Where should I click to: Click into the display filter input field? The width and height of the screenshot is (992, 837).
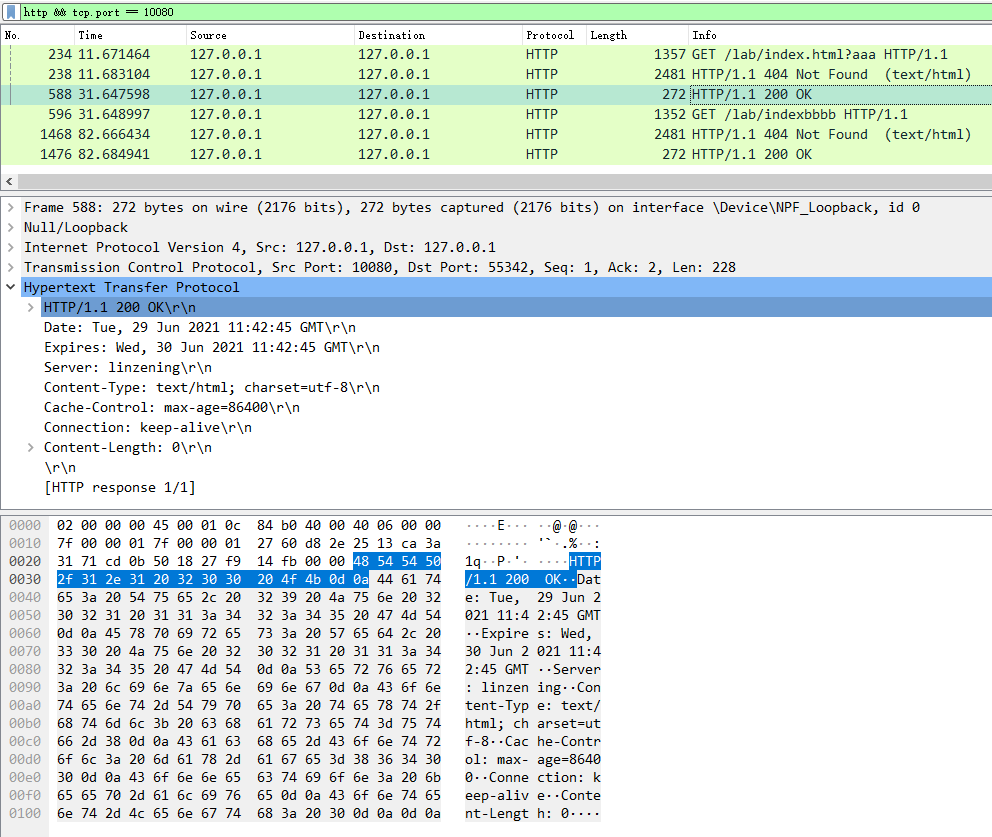point(500,11)
